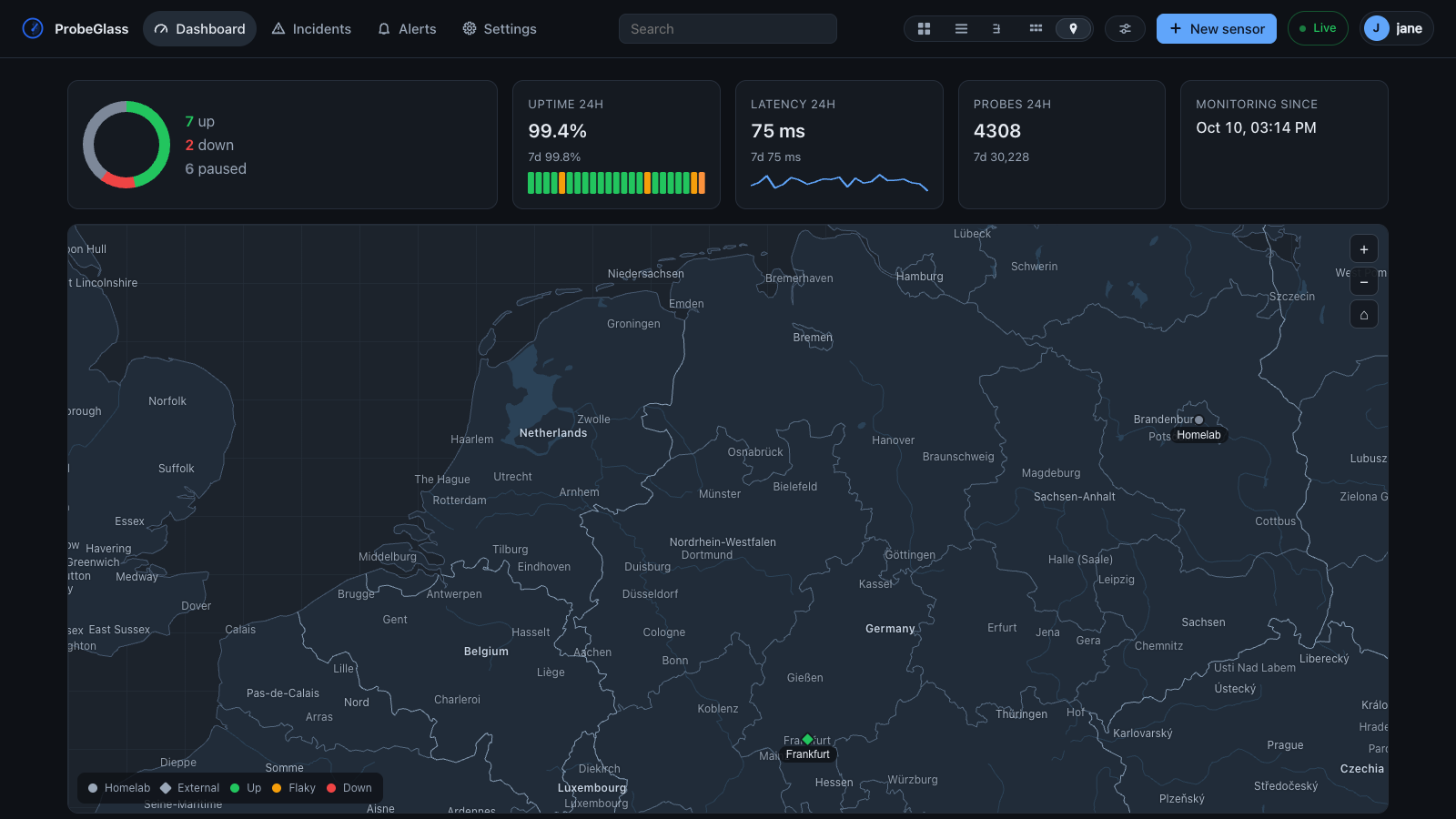1456x819 pixels.
Task: Click the Up legend entry
Action: pos(246,788)
